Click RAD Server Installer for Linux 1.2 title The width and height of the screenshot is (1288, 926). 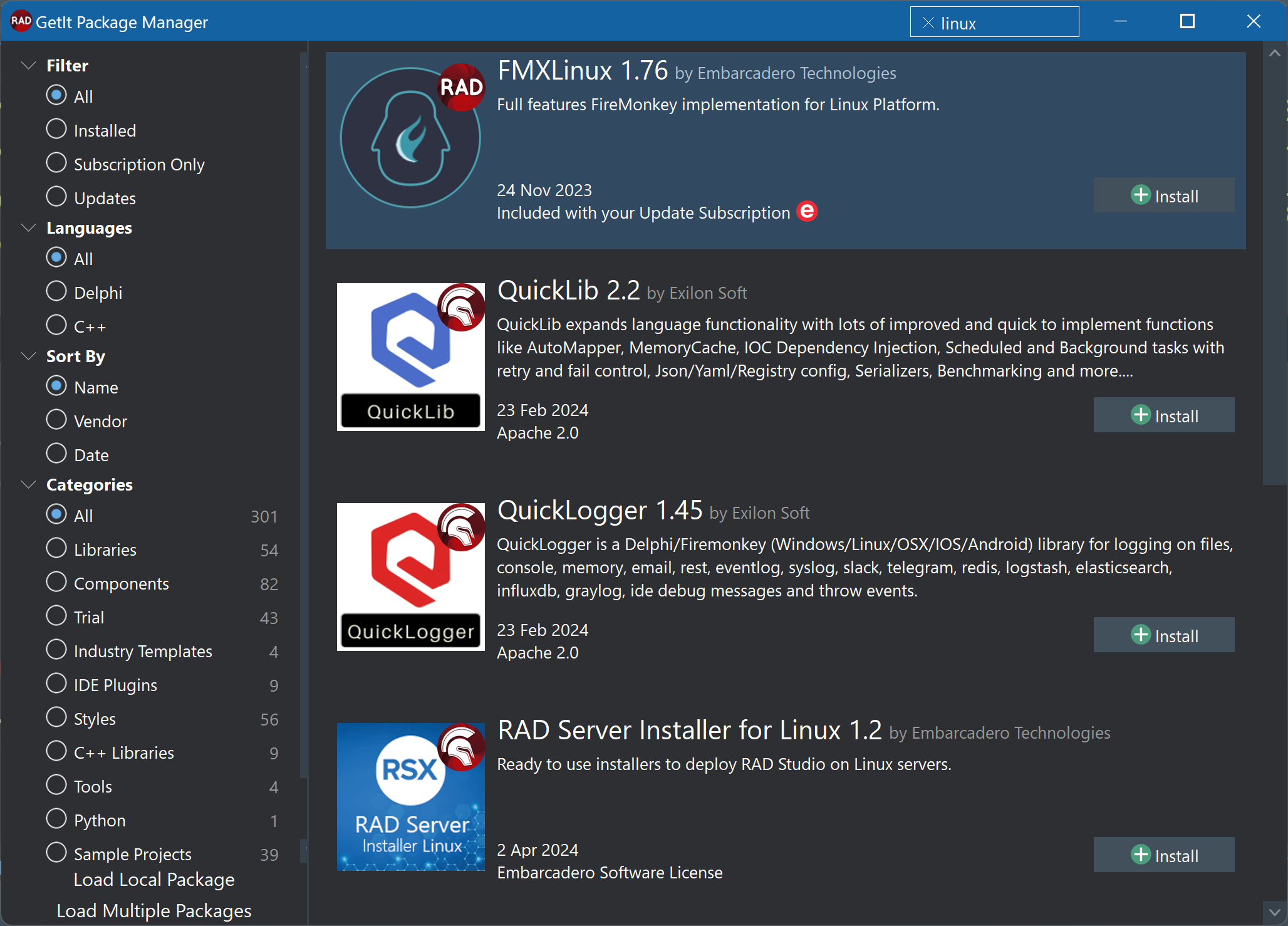pyautogui.click(x=690, y=731)
